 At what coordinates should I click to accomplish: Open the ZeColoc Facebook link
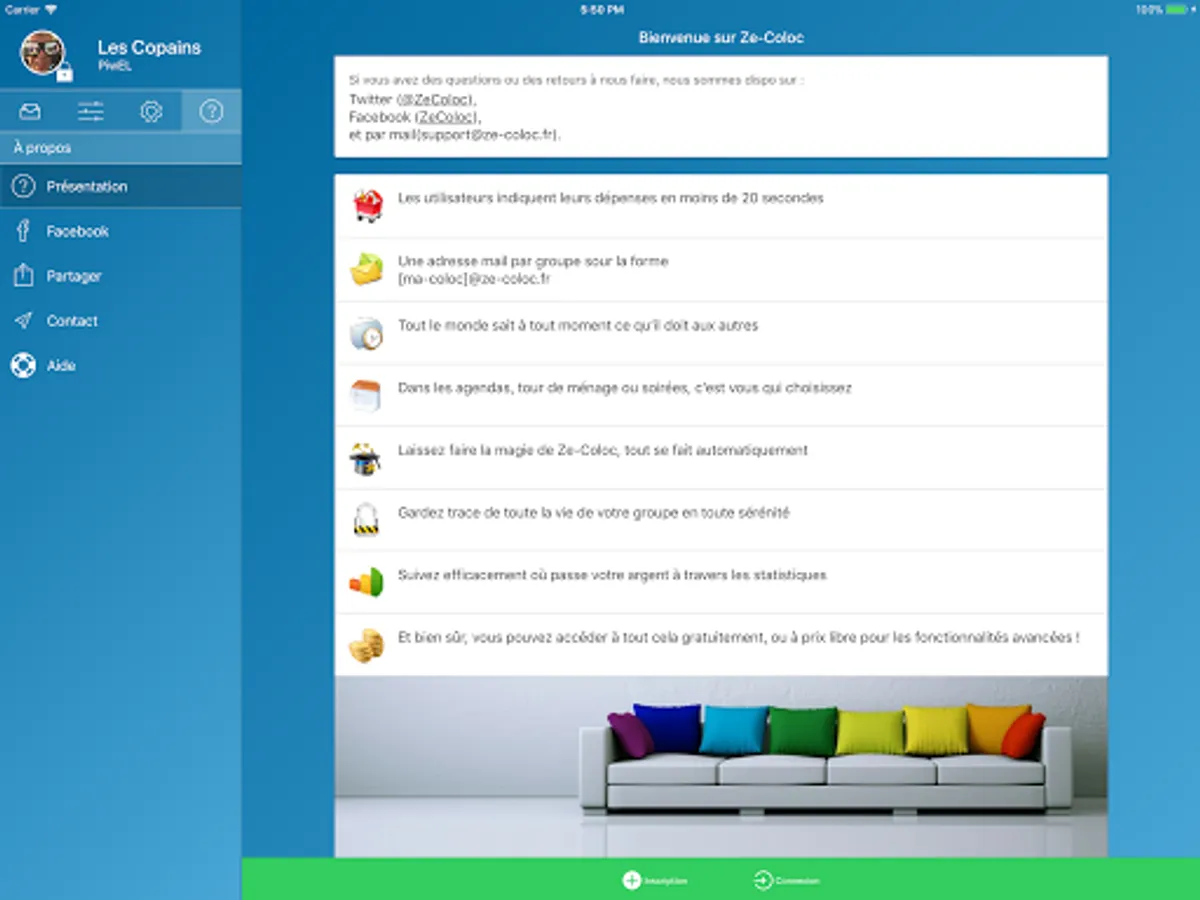tap(447, 117)
